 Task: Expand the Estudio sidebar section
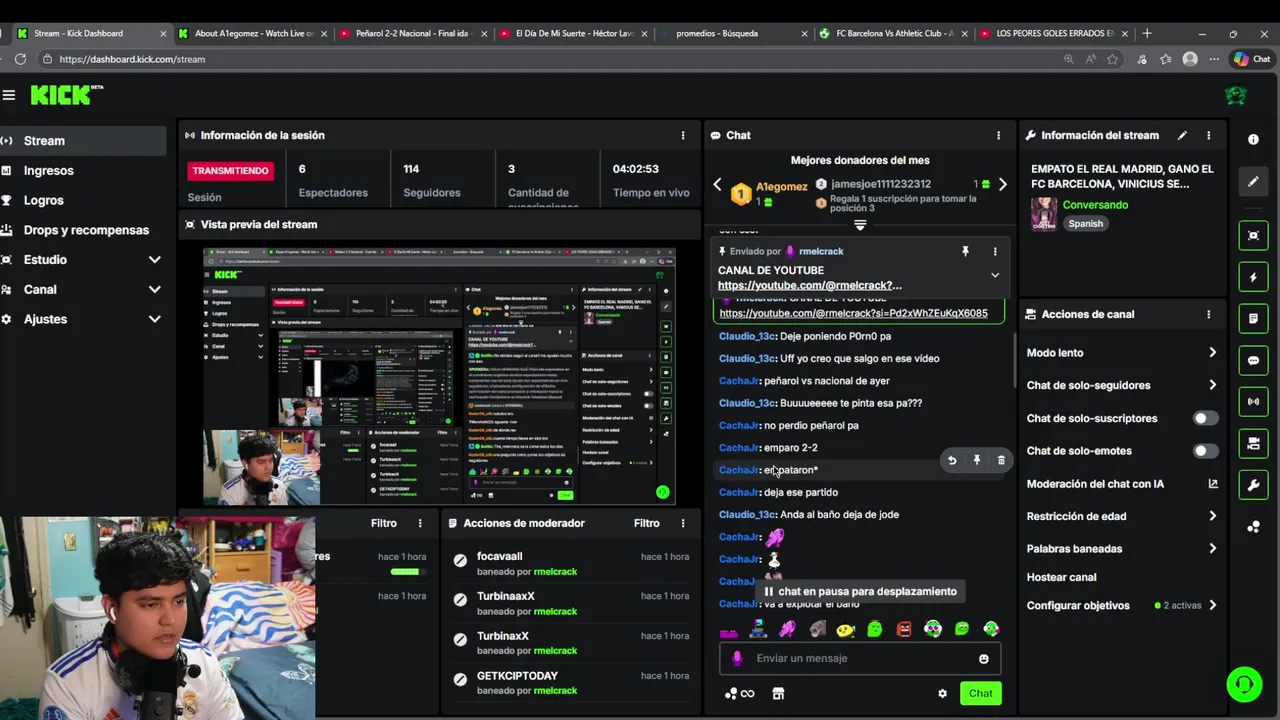pyautogui.click(x=154, y=260)
